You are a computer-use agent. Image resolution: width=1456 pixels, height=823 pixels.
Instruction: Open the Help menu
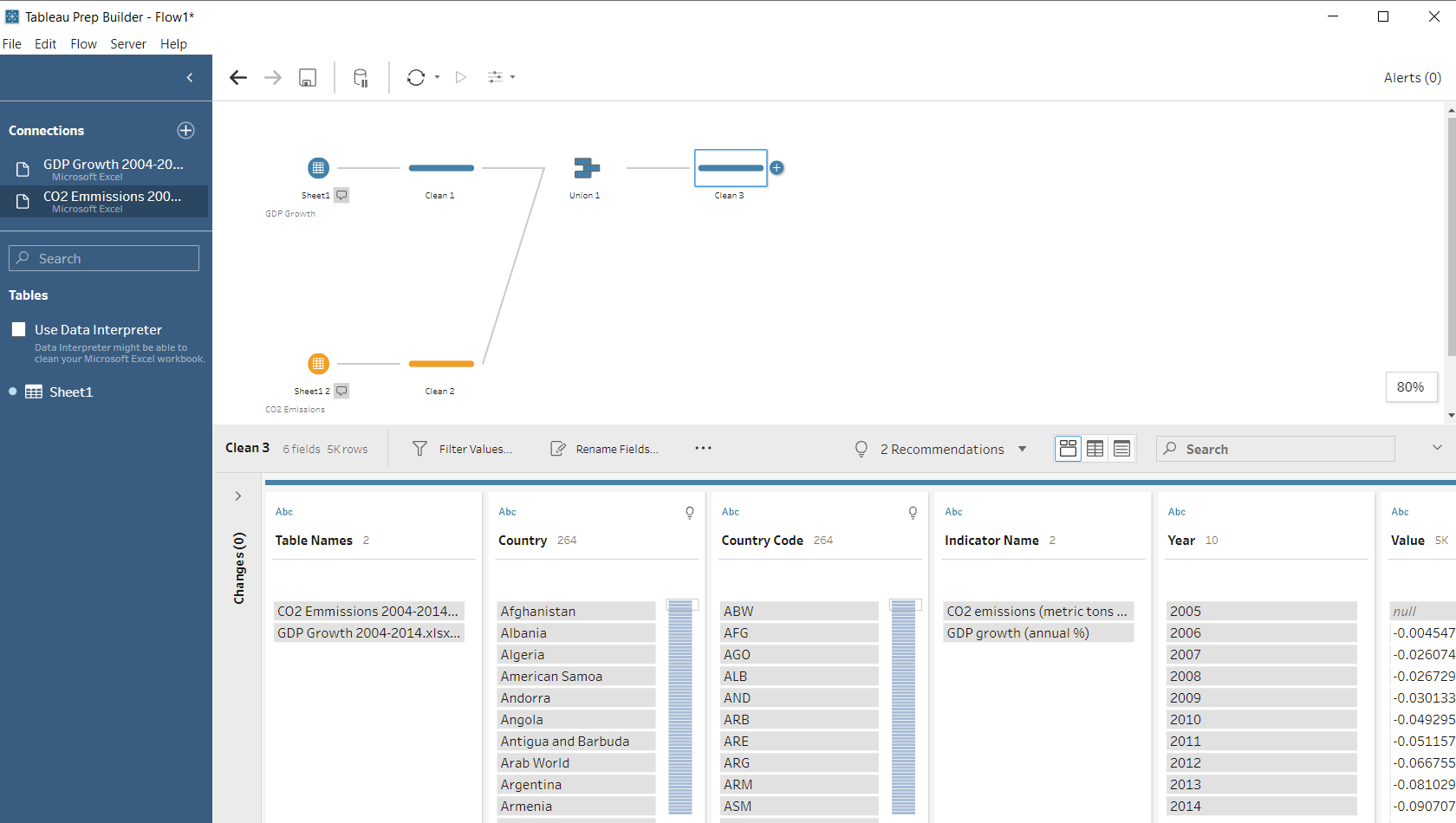(x=173, y=44)
